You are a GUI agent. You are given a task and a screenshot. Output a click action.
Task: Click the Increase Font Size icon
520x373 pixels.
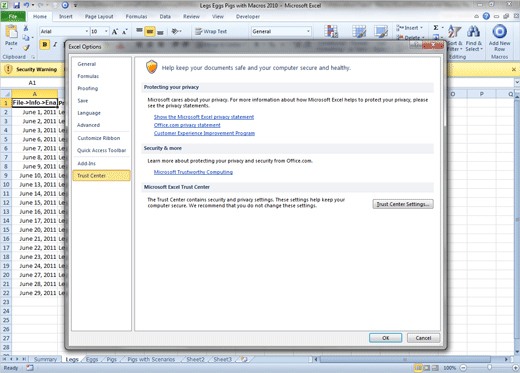[115, 32]
